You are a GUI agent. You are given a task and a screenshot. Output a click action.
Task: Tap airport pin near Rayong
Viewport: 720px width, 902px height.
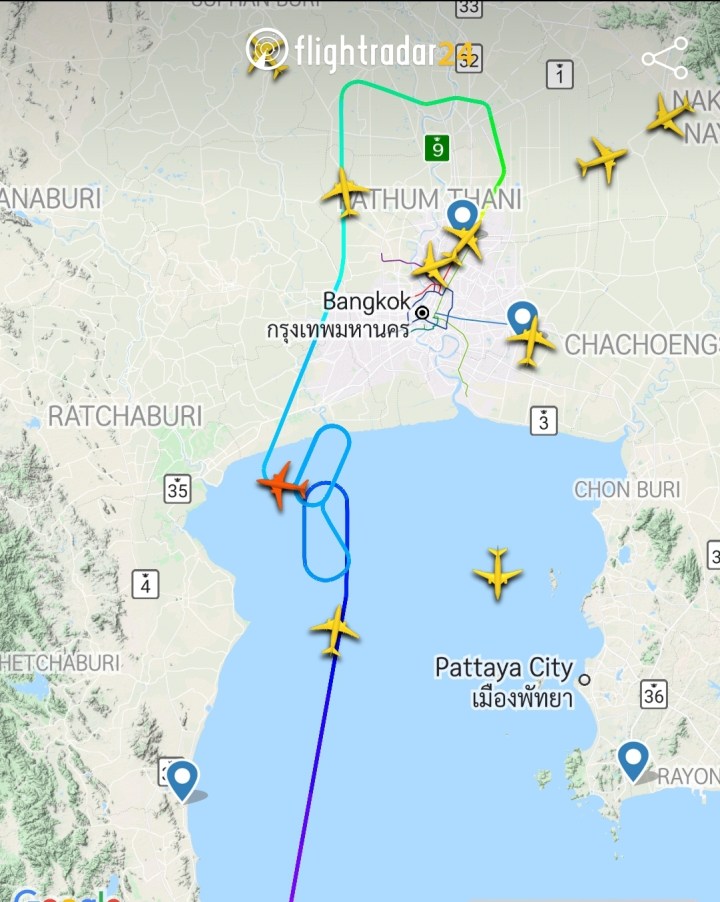coord(633,761)
